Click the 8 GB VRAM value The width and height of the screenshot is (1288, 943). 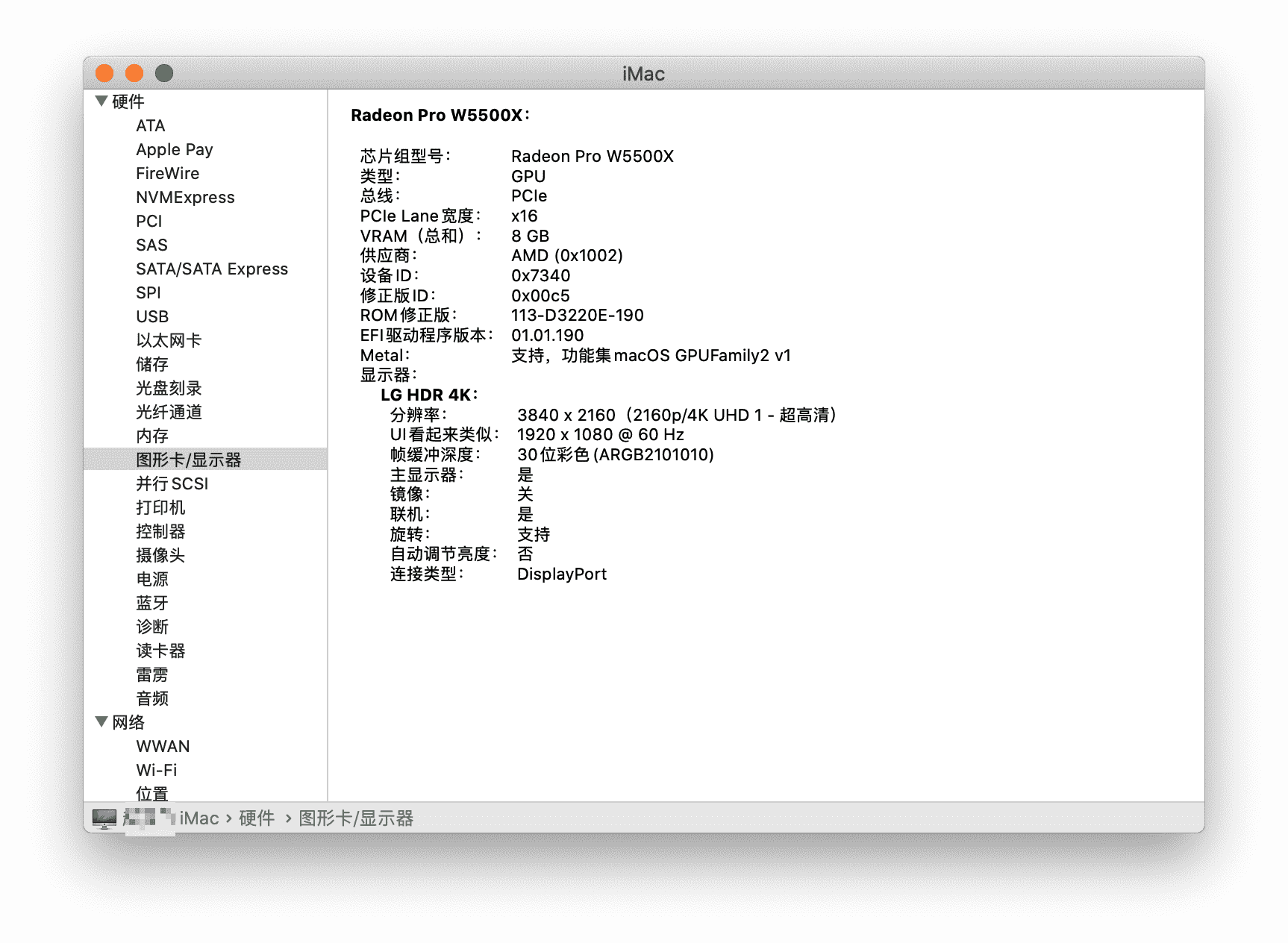point(530,236)
